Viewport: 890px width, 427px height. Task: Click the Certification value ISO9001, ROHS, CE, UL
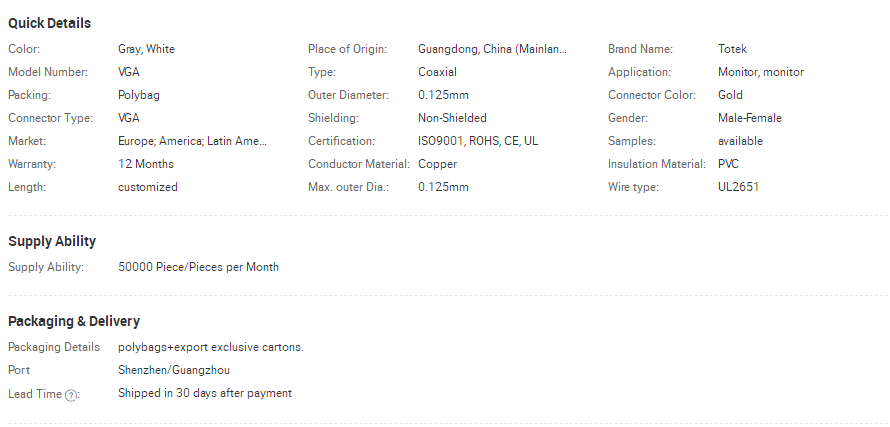click(478, 141)
